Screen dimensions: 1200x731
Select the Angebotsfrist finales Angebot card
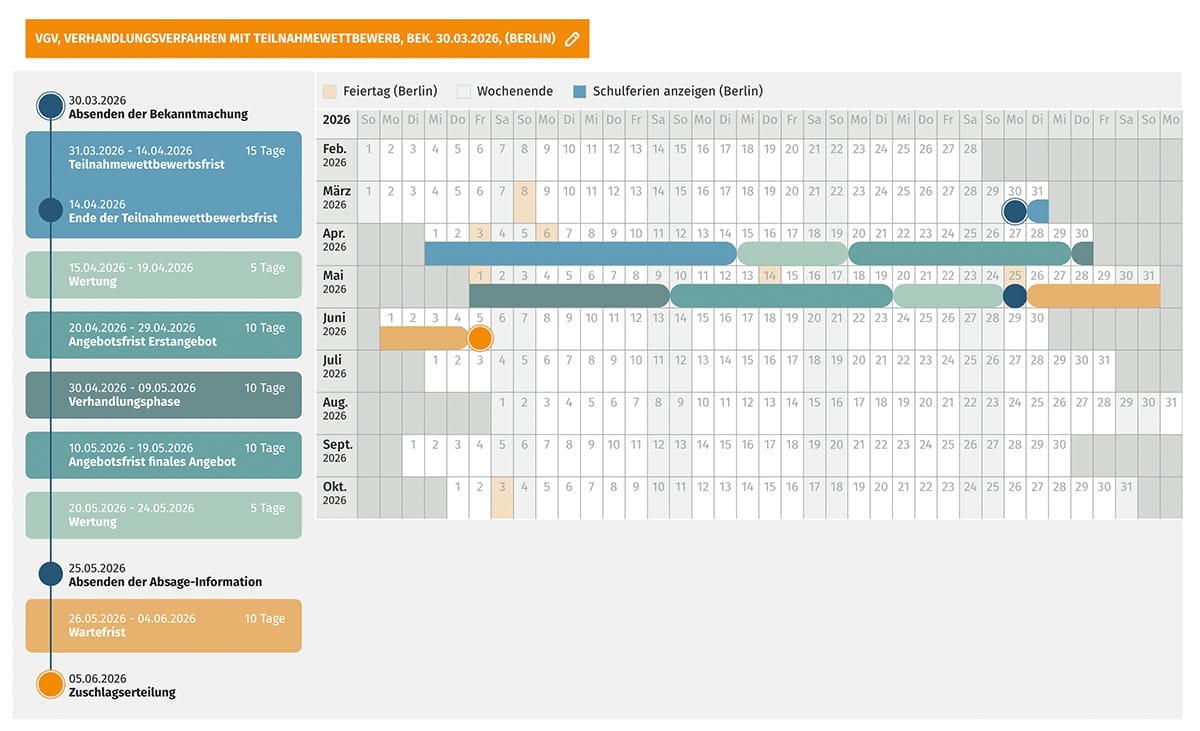pyautogui.click(x=163, y=455)
